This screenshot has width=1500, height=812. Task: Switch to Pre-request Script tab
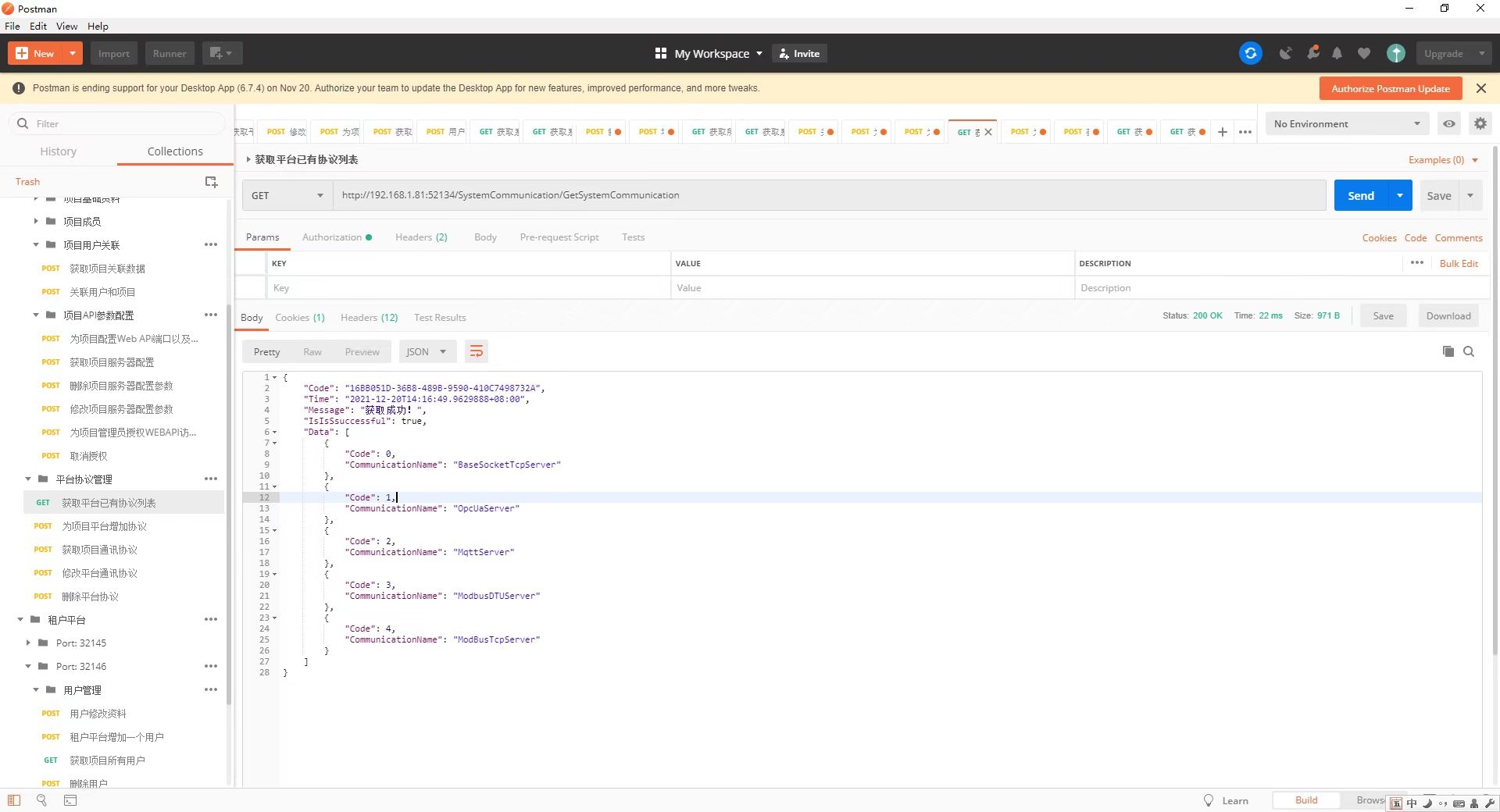click(559, 237)
